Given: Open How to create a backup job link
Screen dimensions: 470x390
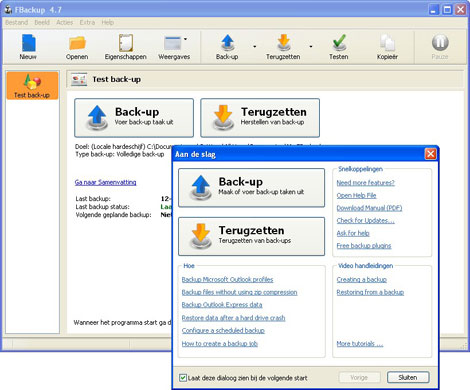Looking at the screenshot, I should point(220,343).
